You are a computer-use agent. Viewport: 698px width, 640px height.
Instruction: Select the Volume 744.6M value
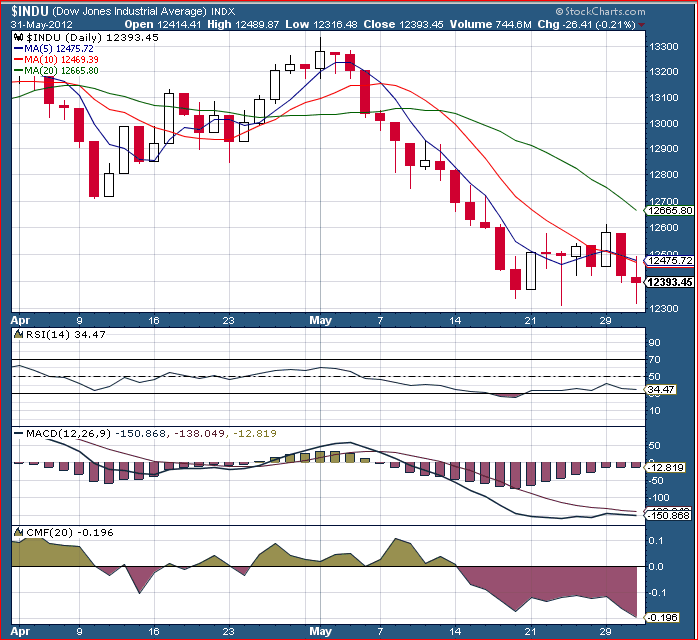[491, 24]
